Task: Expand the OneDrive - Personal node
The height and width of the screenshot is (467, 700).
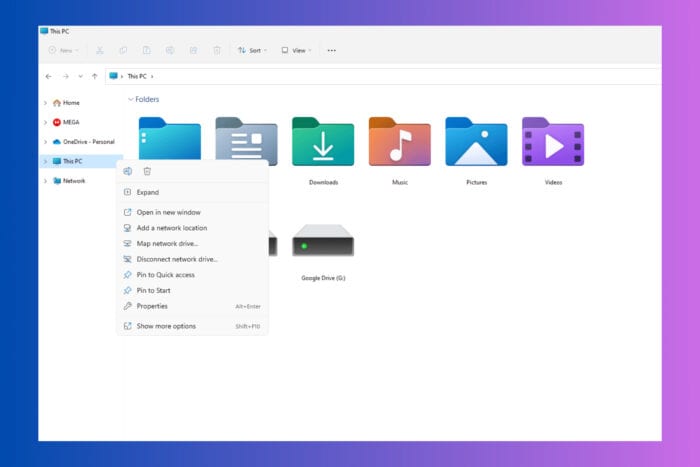Action: click(45, 142)
